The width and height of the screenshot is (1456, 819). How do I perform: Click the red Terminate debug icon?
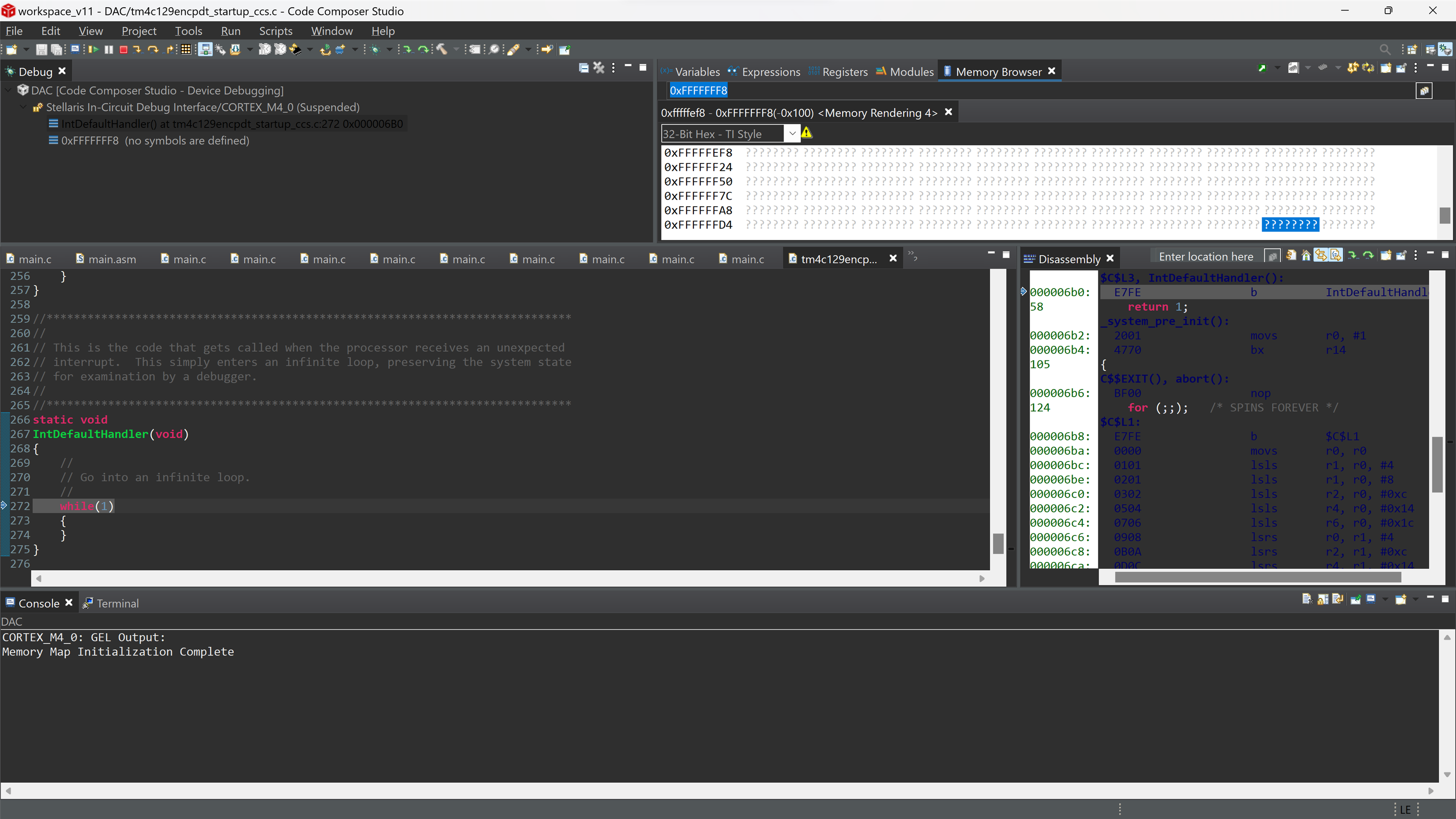point(124,50)
